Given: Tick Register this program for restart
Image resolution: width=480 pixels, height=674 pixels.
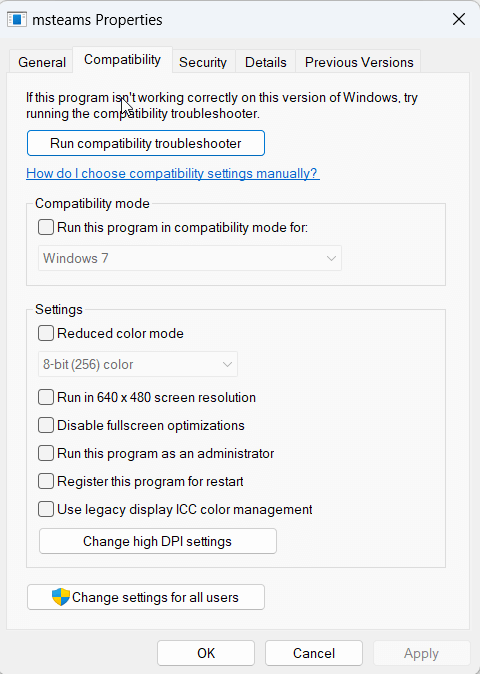Looking at the screenshot, I should pyautogui.click(x=46, y=481).
